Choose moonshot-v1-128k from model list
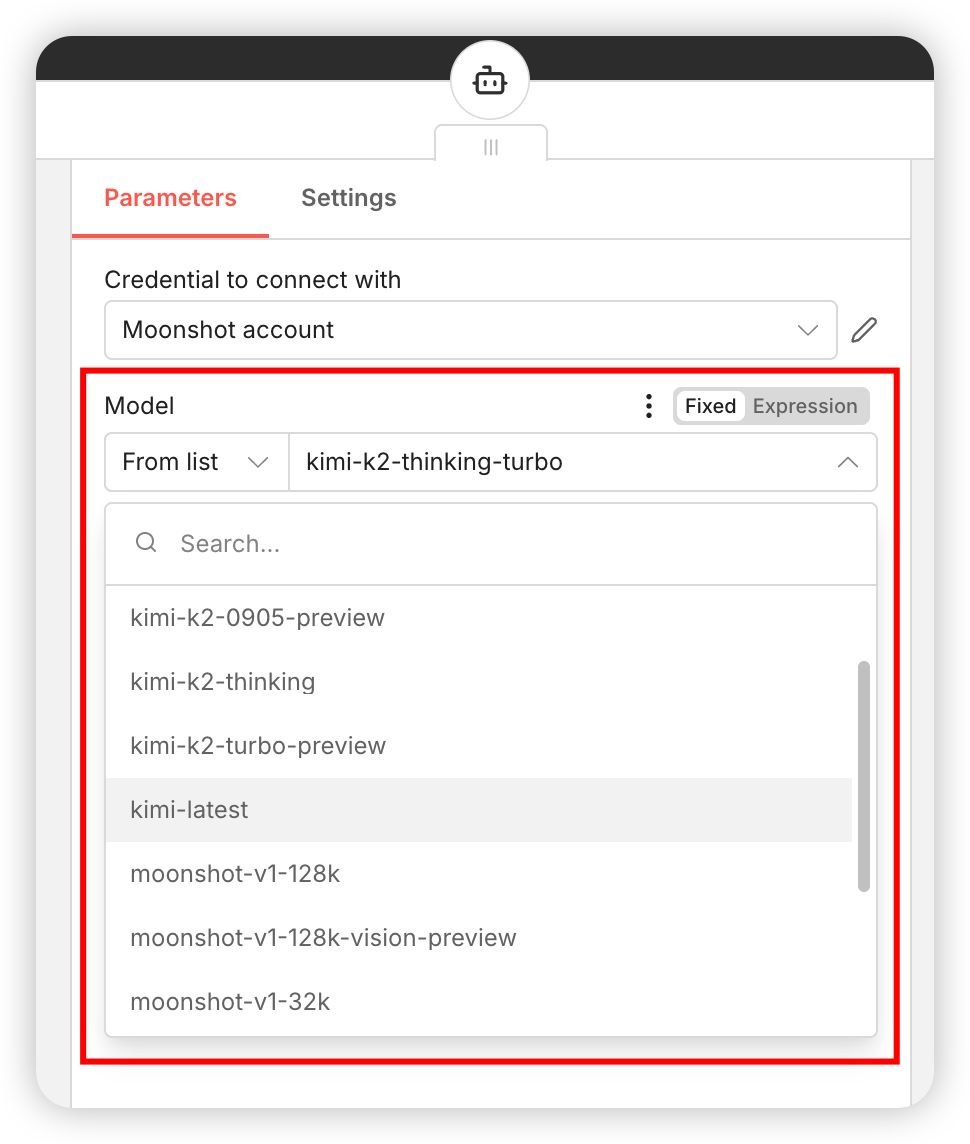 pos(235,874)
